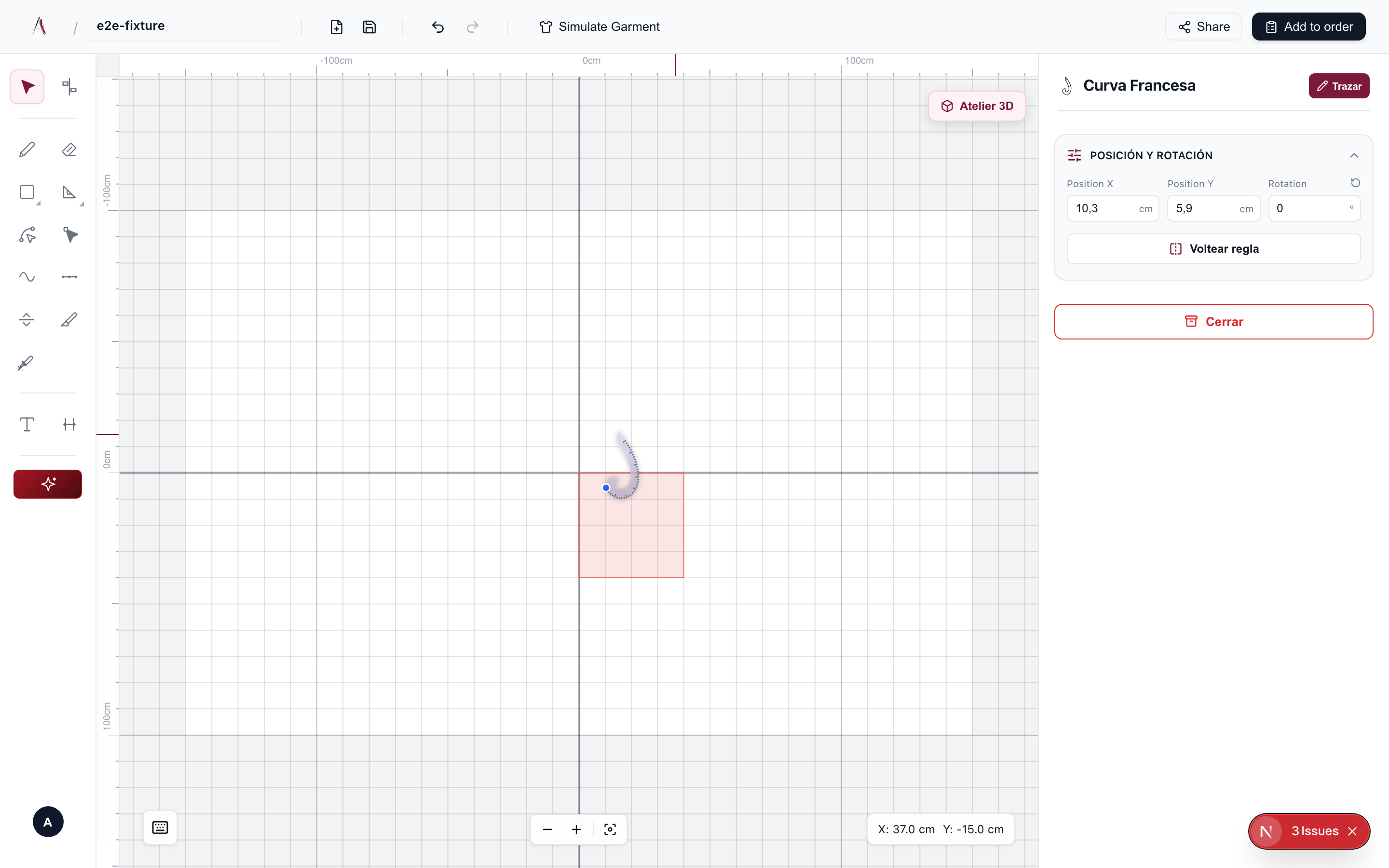Select the Text tool
The height and width of the screenshot is (868, 1389).
[x=27, y=424]
